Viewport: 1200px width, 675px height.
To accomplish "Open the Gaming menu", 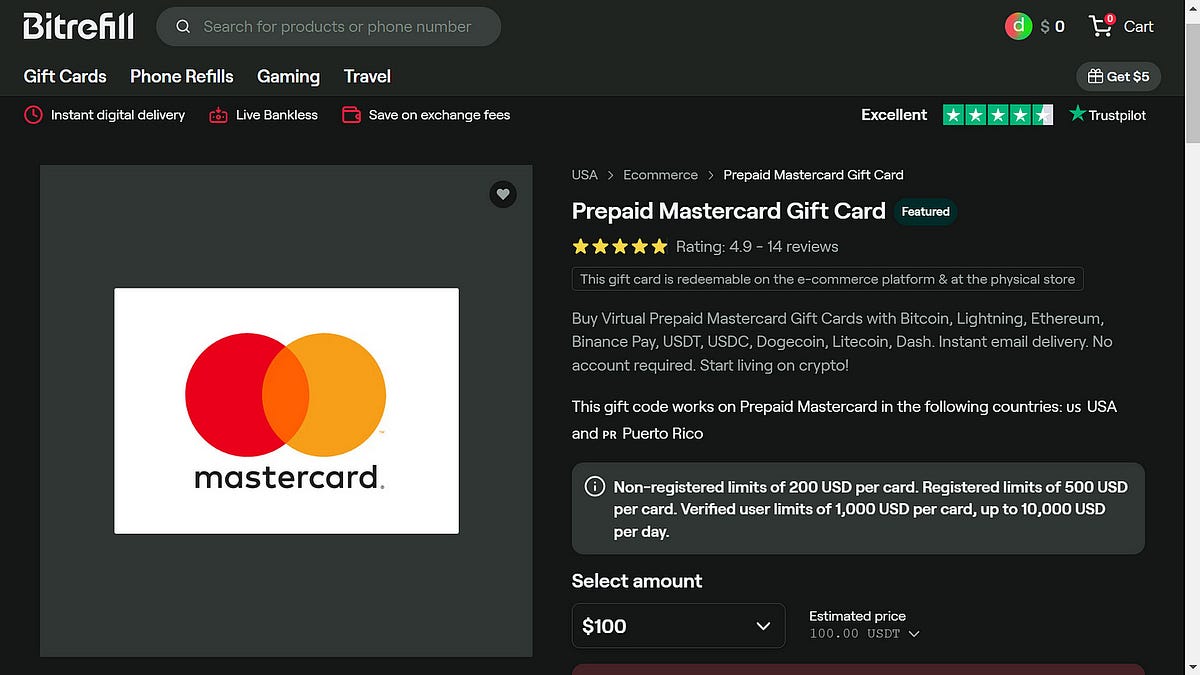I will pos(288,76).
